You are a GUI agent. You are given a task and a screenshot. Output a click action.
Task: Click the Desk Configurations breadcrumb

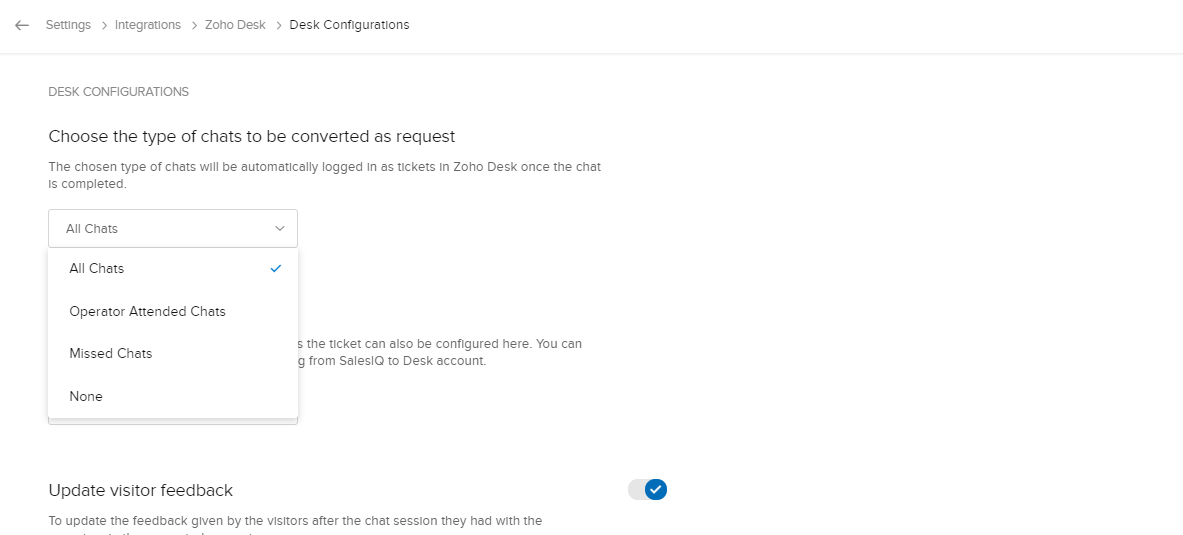349,25
